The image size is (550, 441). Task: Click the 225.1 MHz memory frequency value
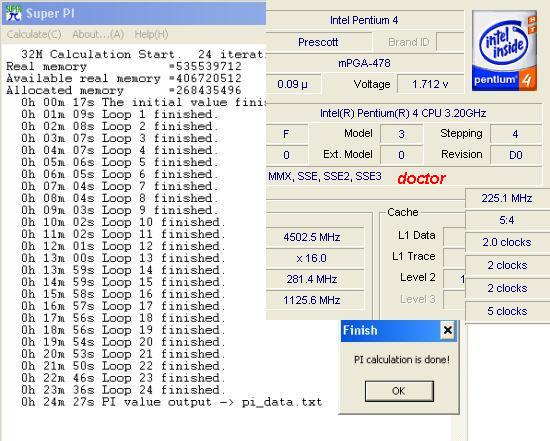[507, 198]
